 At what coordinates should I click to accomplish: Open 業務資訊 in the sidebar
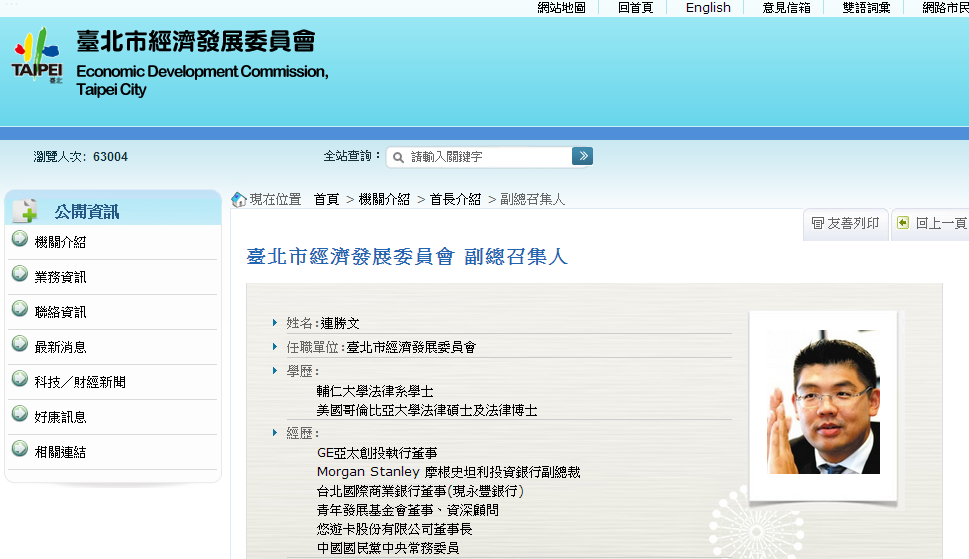tap(60, 277)
